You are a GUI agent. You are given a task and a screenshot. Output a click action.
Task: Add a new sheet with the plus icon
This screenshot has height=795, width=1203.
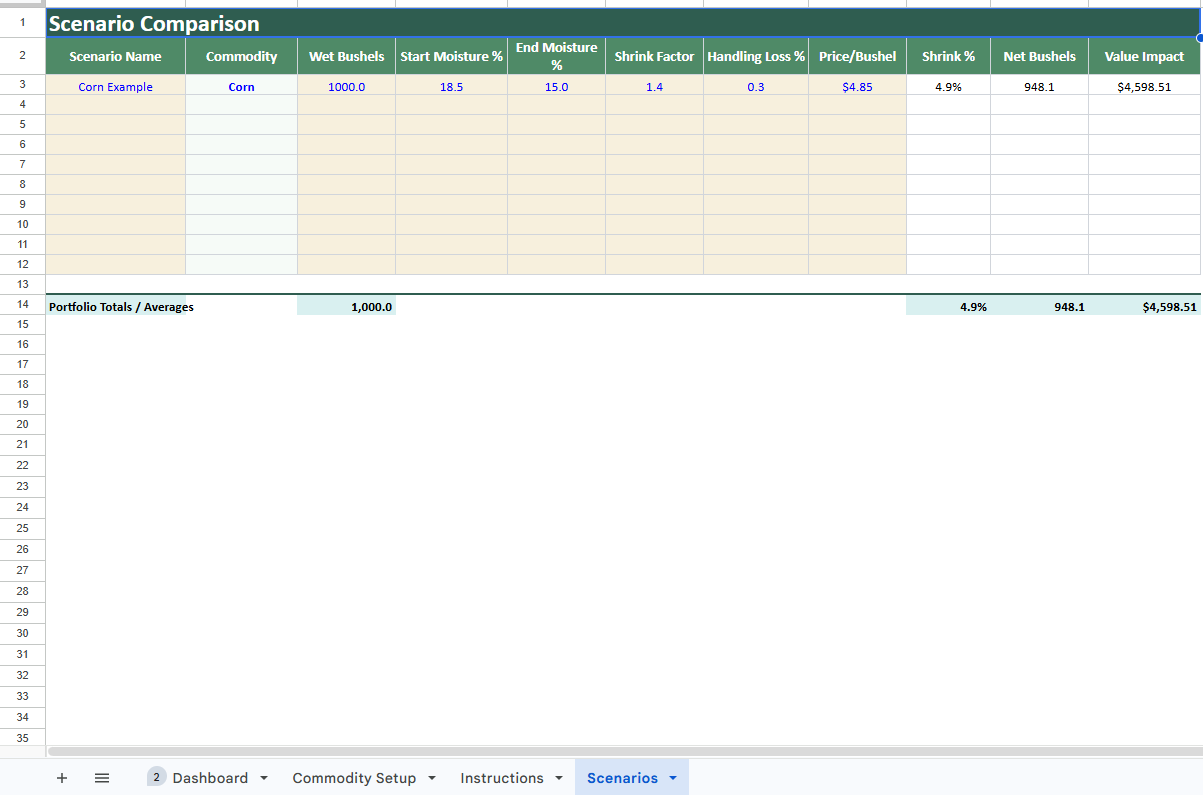[62, 778]
